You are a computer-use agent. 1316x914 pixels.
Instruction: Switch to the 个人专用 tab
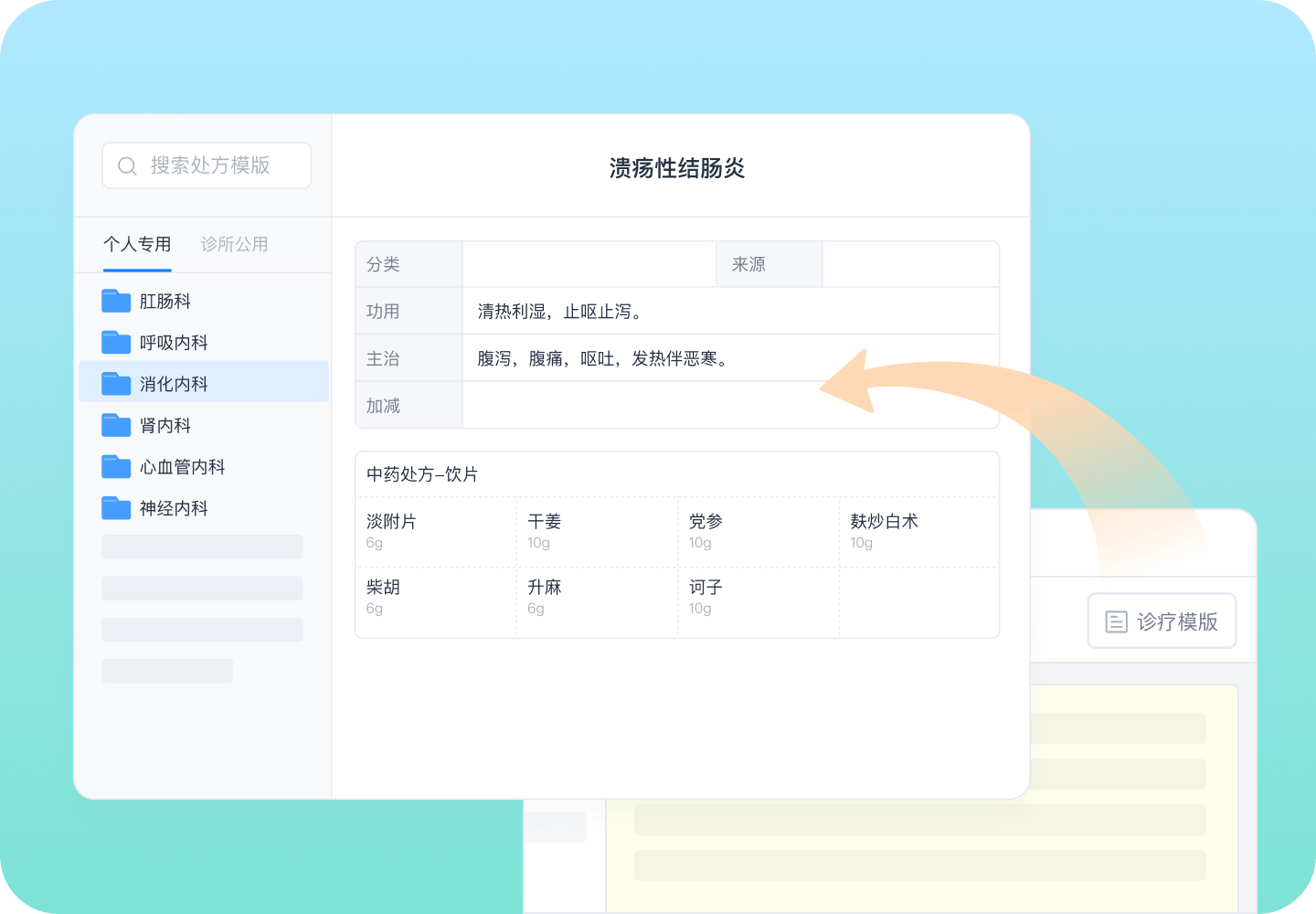pyautogui.click(x=137, y=244)
